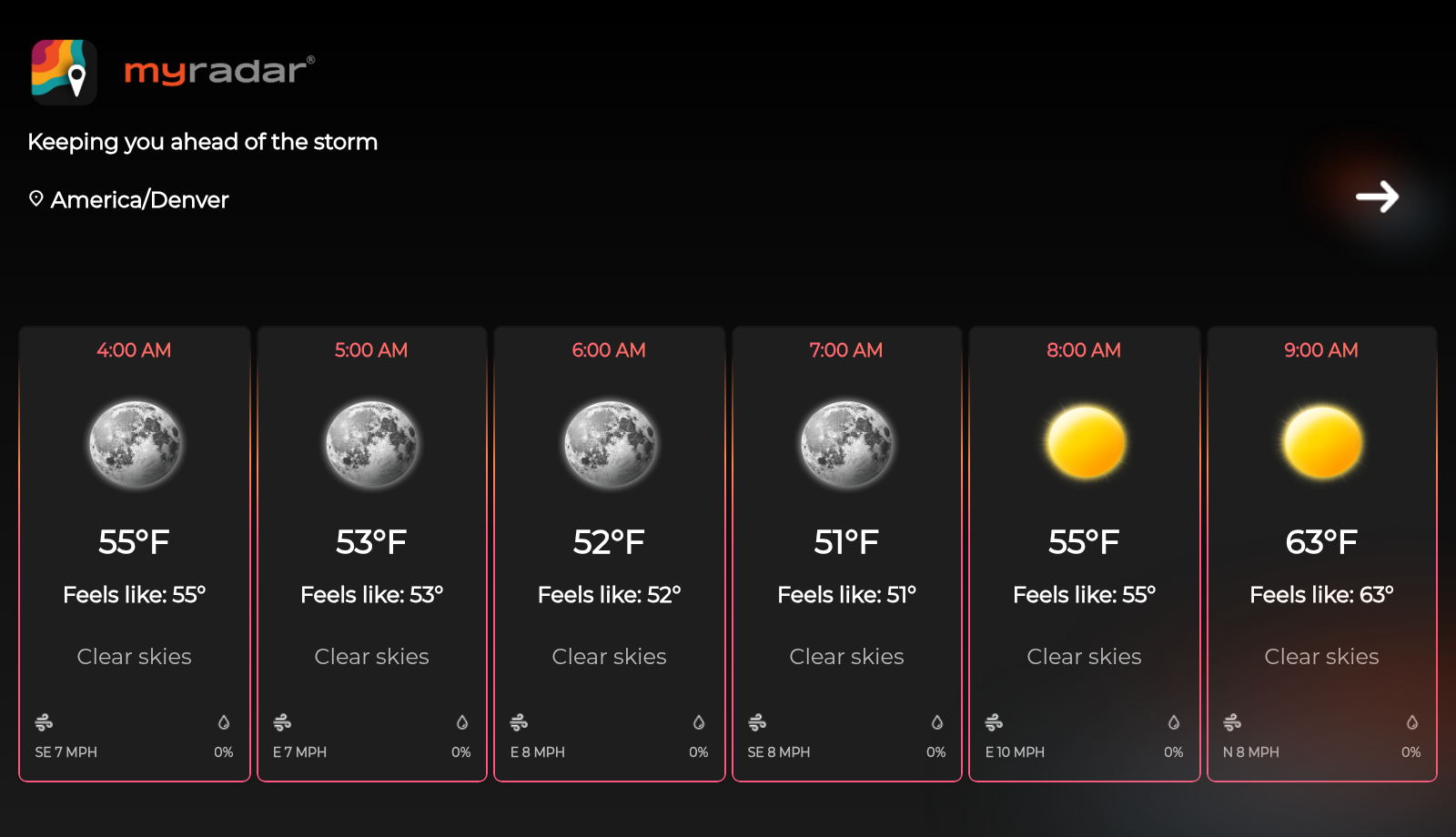
Task: Click the wind icon in the 8:00 AM card
Action: [x=994, y=722]
